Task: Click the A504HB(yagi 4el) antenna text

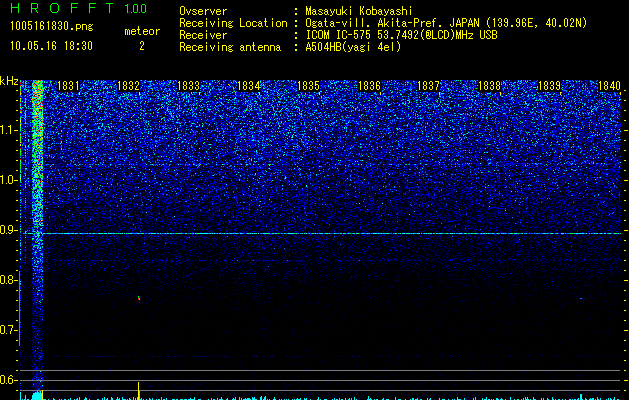Action: pos(353,47)
